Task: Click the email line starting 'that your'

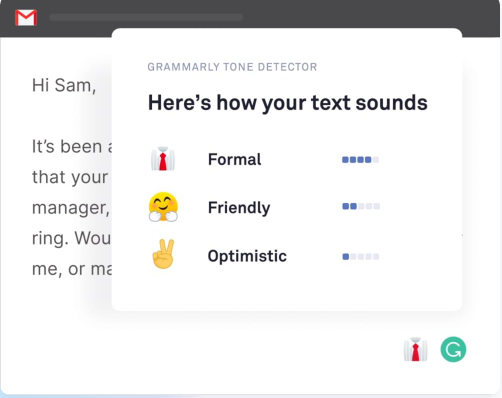Action: 70,177
